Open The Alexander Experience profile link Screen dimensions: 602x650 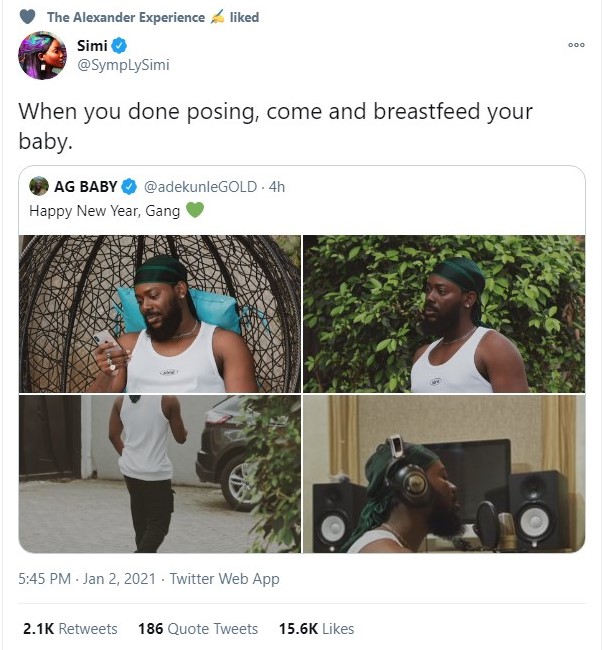[126, 17]
